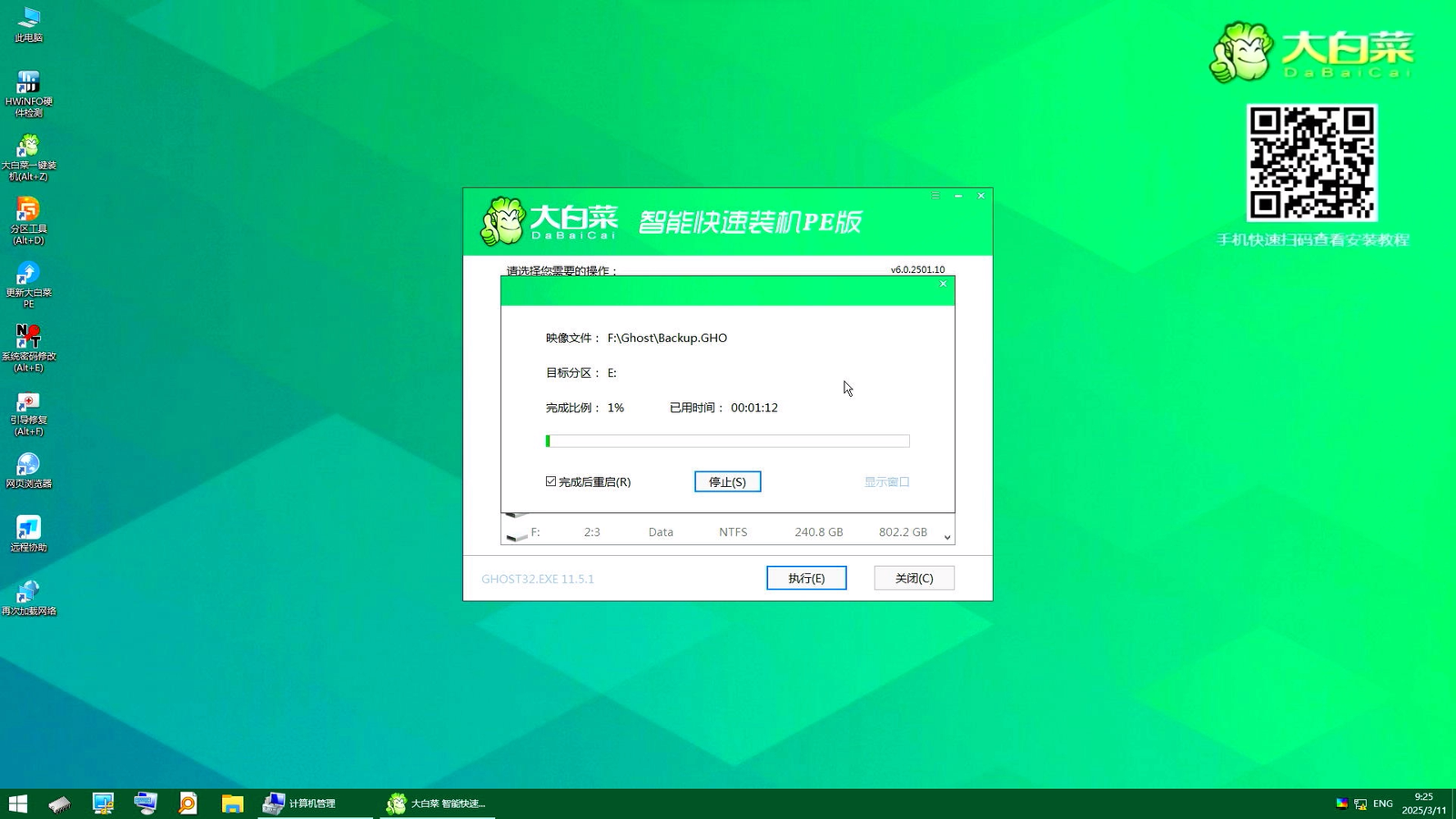The width and height of the screenshot is (1456, 819).
Task: Open the Windows Start button
Action: tap(18, 804)
